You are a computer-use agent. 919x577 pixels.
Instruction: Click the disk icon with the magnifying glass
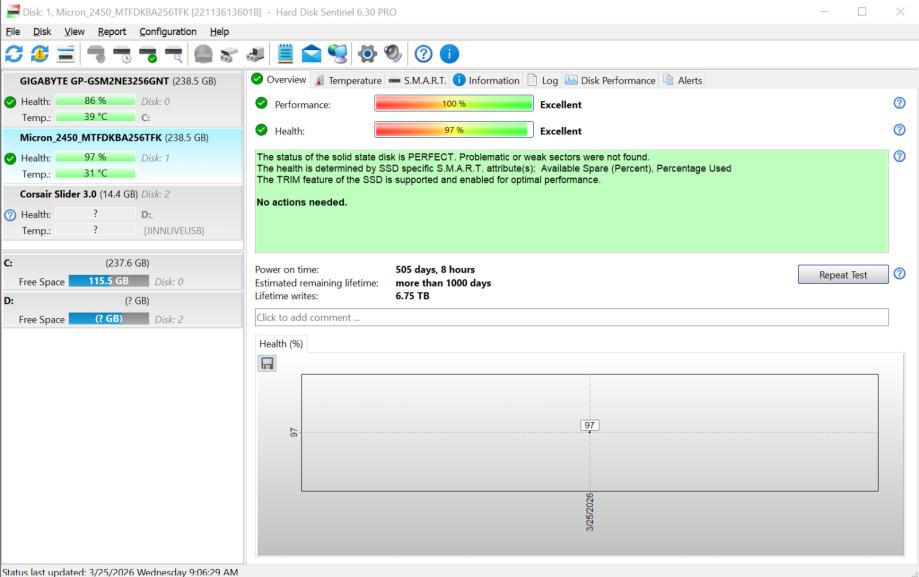tap(173, 54)
